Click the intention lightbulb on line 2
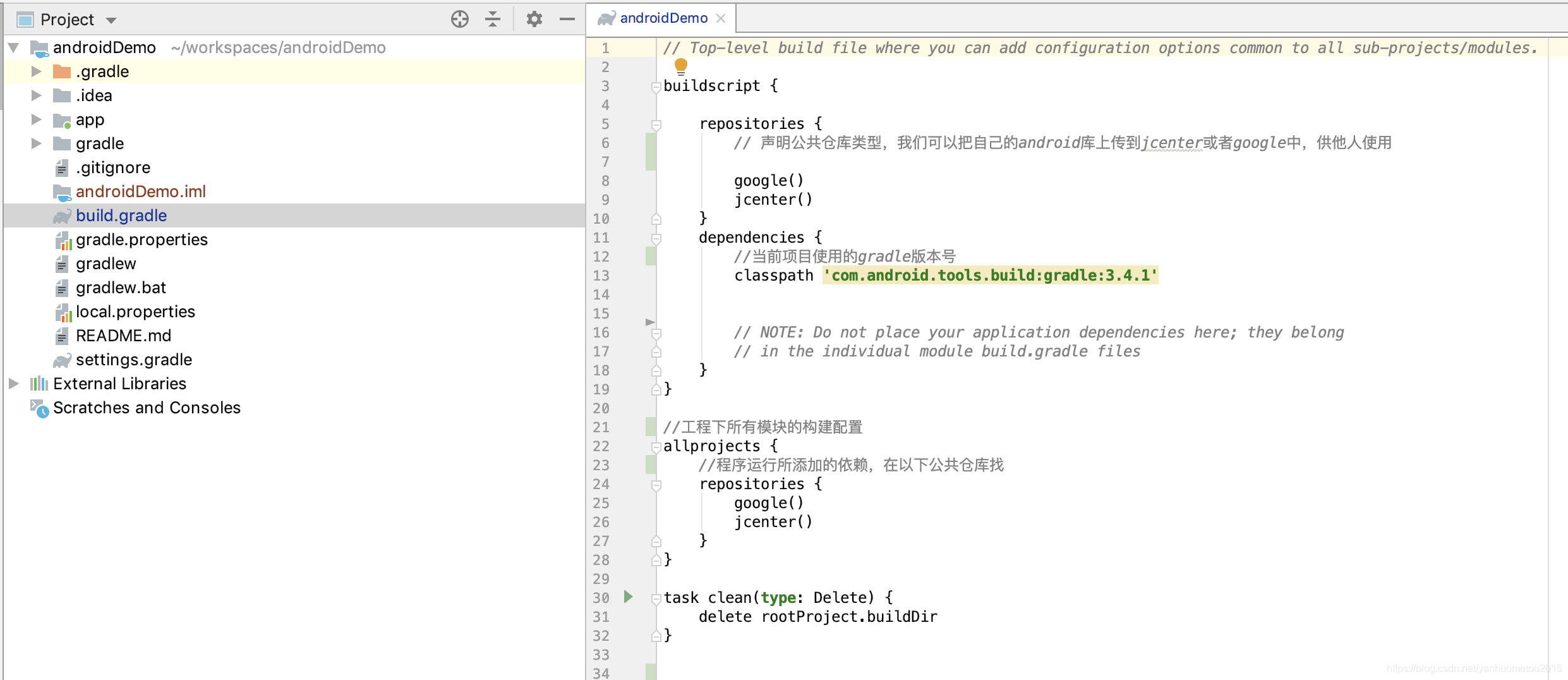The width and height of the screenshot is (1568, 680). [680, 66]
